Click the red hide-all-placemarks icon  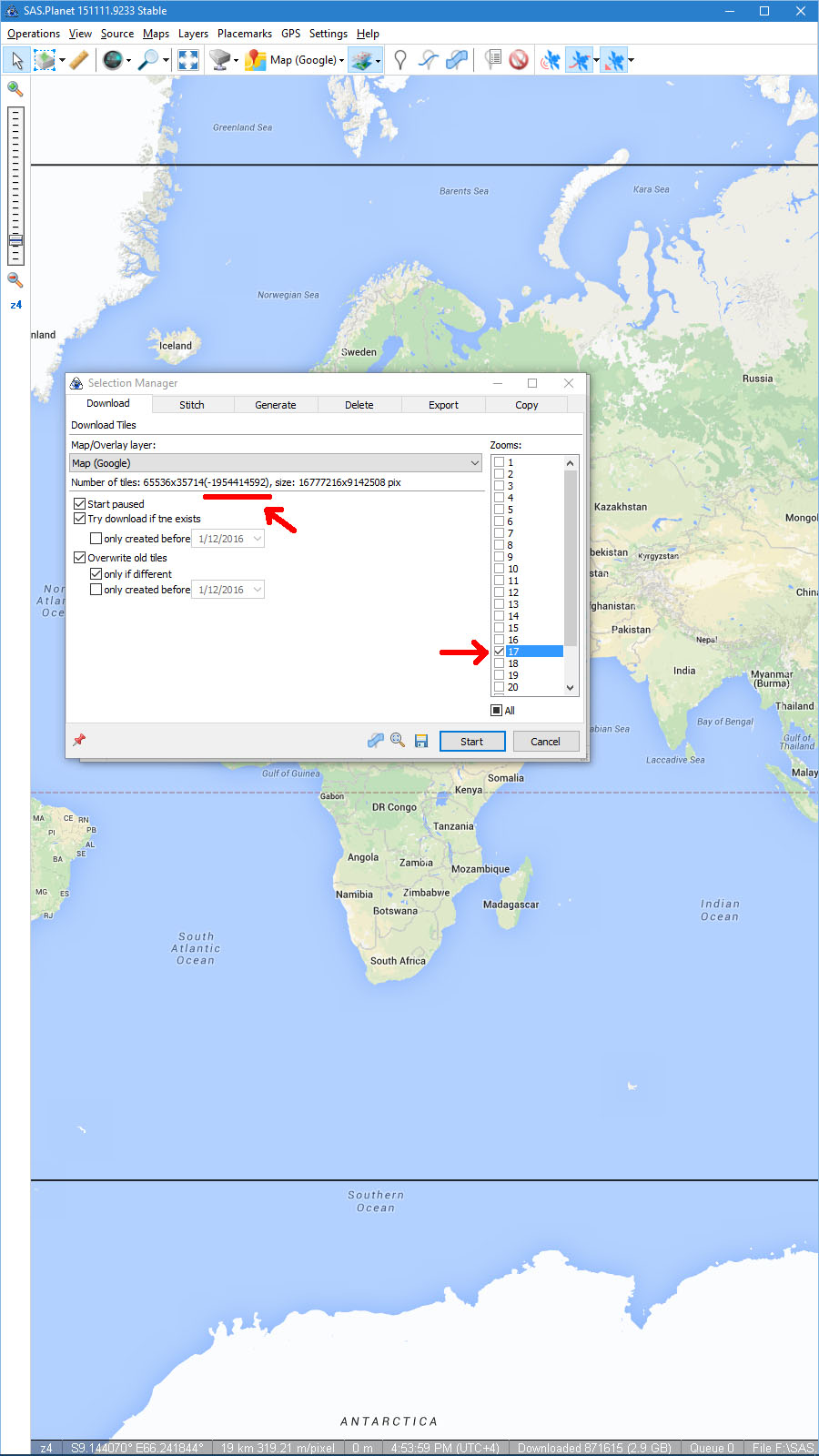pyautogui.click(x=519, y=60)
